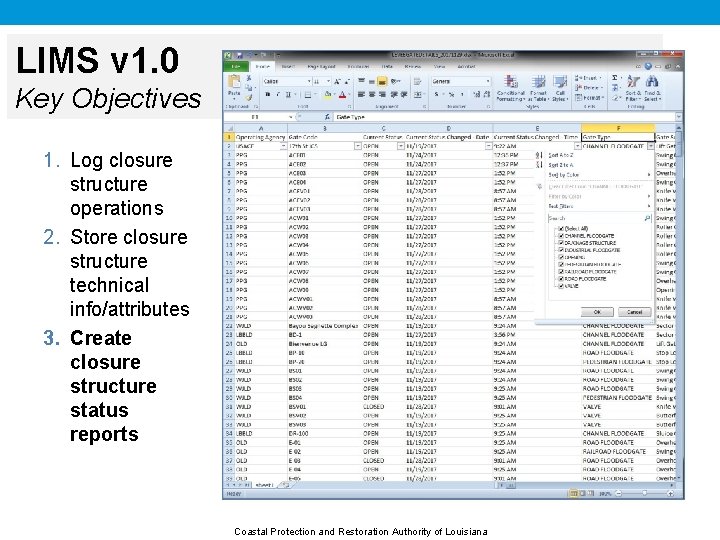Click the Sort Z to A option
Viewport: 720px width, 540px height.
pos(561,165)
